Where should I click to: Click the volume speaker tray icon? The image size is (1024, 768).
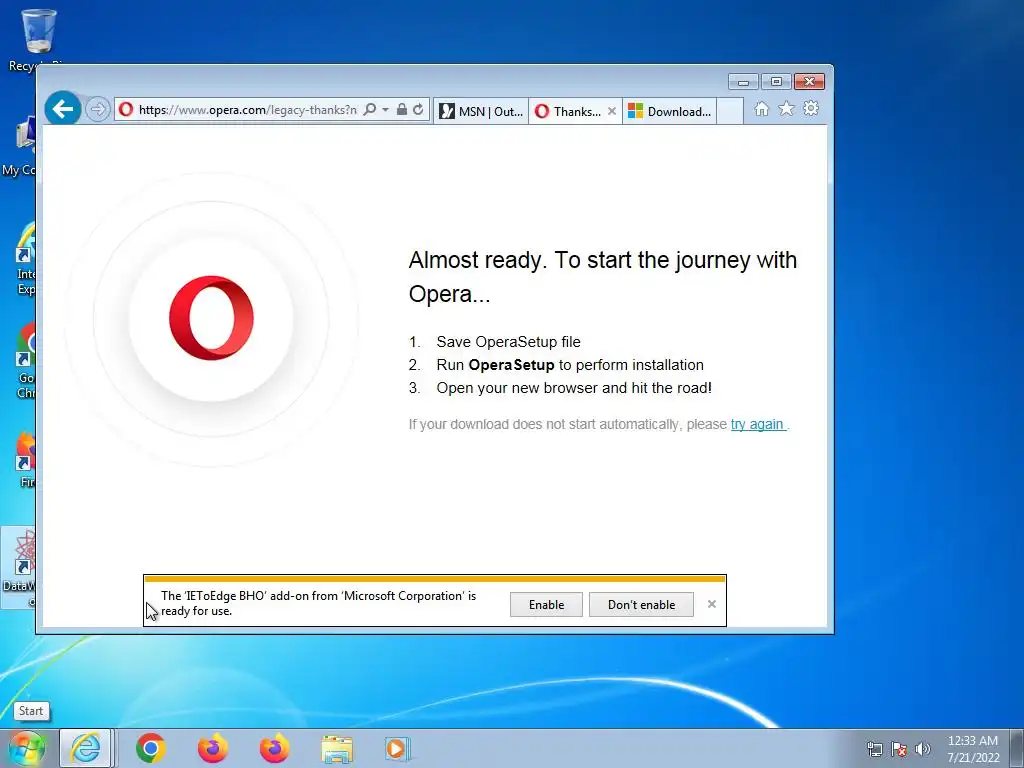pyautogui.click(x=923, y=749)
